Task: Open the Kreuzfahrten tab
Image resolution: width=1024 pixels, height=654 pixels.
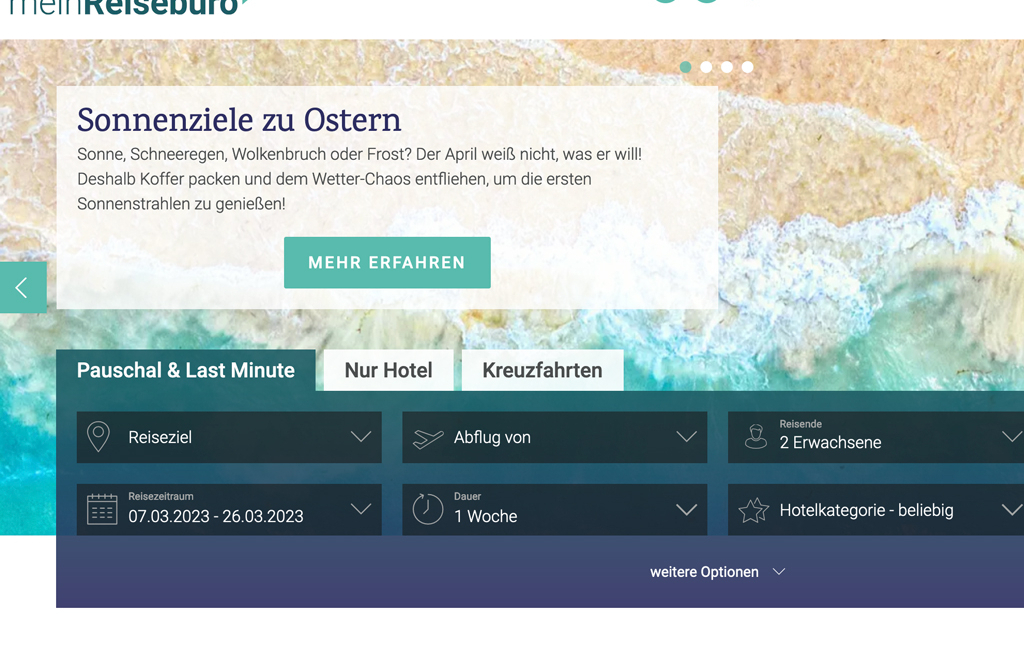Action: tap(542, 370)
